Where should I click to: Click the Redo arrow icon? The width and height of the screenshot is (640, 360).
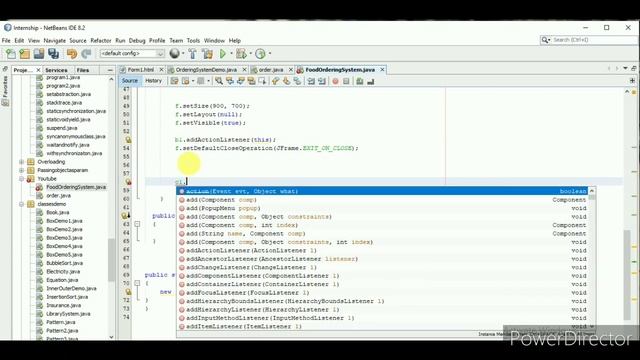point(86,53)
